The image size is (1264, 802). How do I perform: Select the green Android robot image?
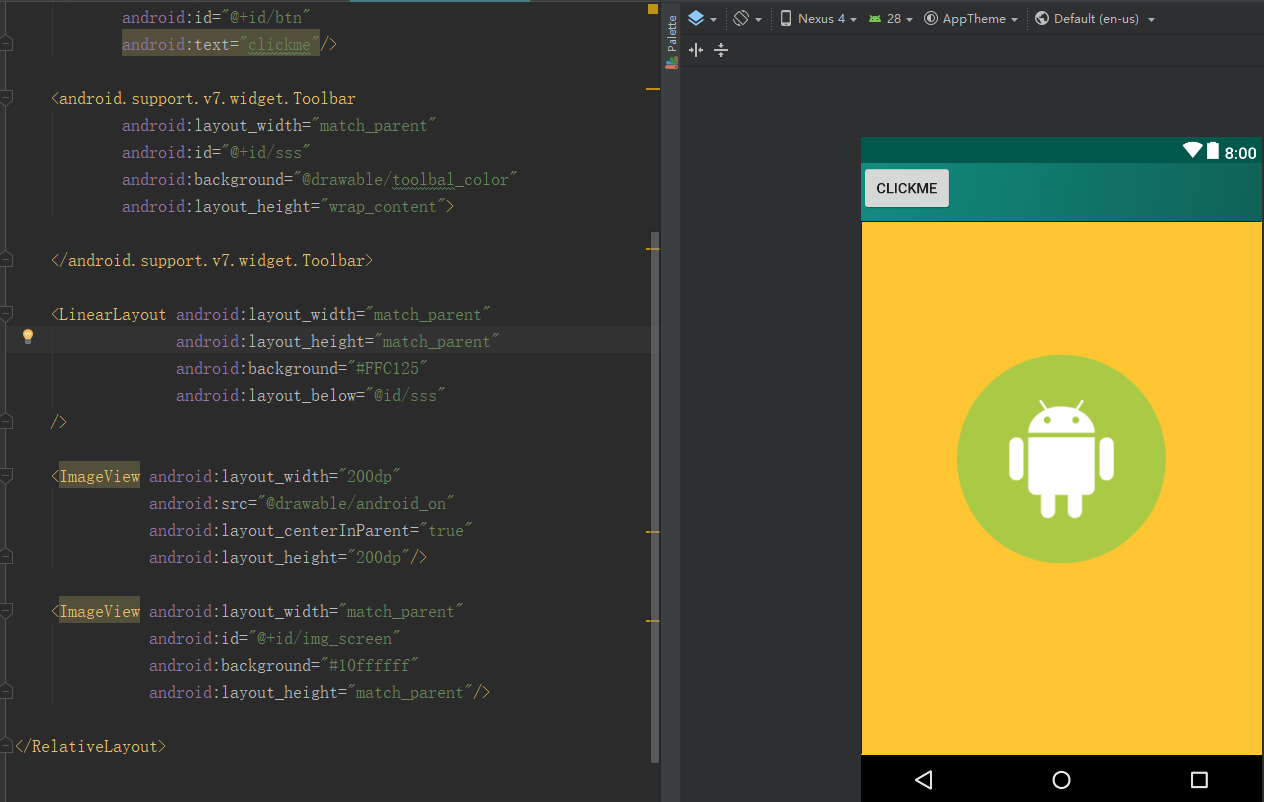1061,459
